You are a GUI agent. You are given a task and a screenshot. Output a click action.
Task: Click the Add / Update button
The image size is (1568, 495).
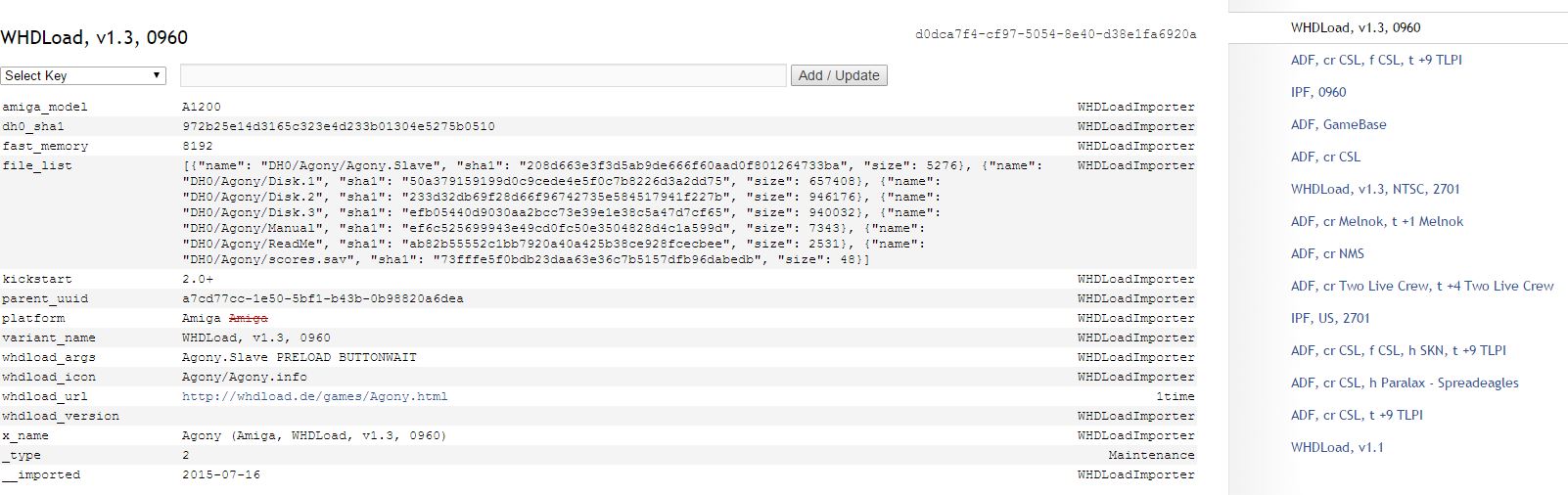(839, 75)
